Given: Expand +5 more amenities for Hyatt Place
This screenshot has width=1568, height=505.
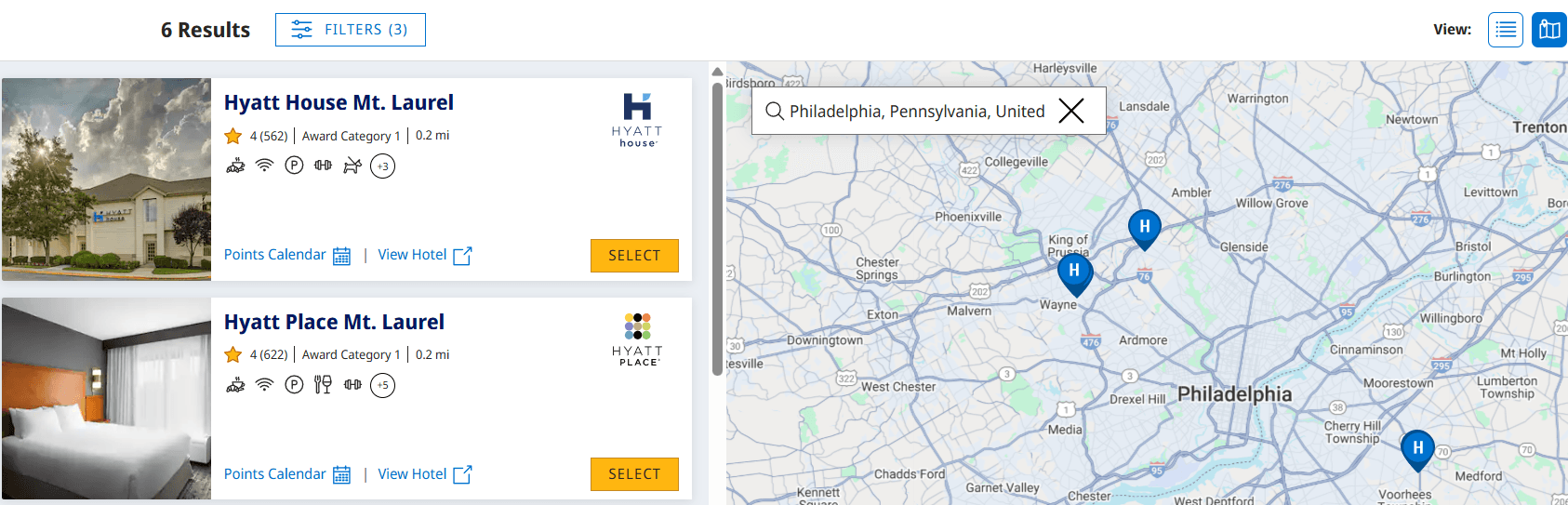Looking at the screenshot, I should tap(382, 385).
